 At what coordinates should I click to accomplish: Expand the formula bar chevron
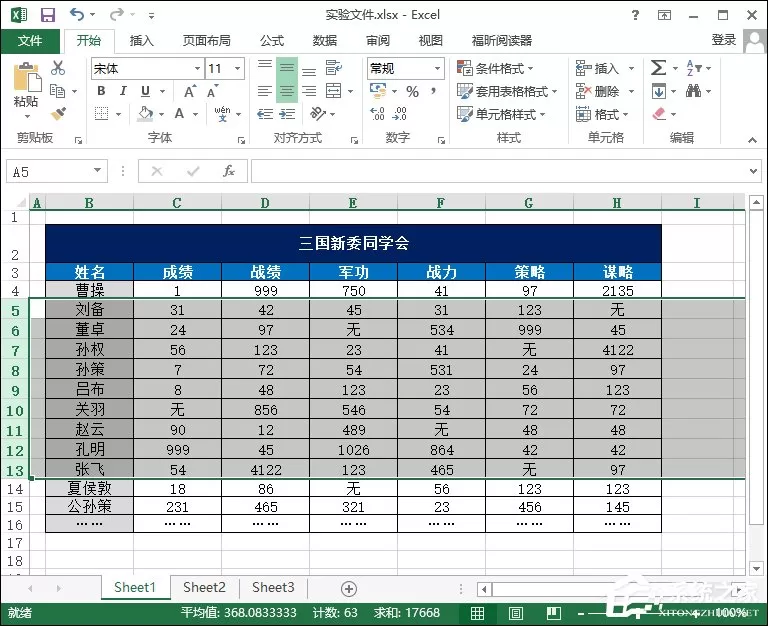click(x=754, y=171)
